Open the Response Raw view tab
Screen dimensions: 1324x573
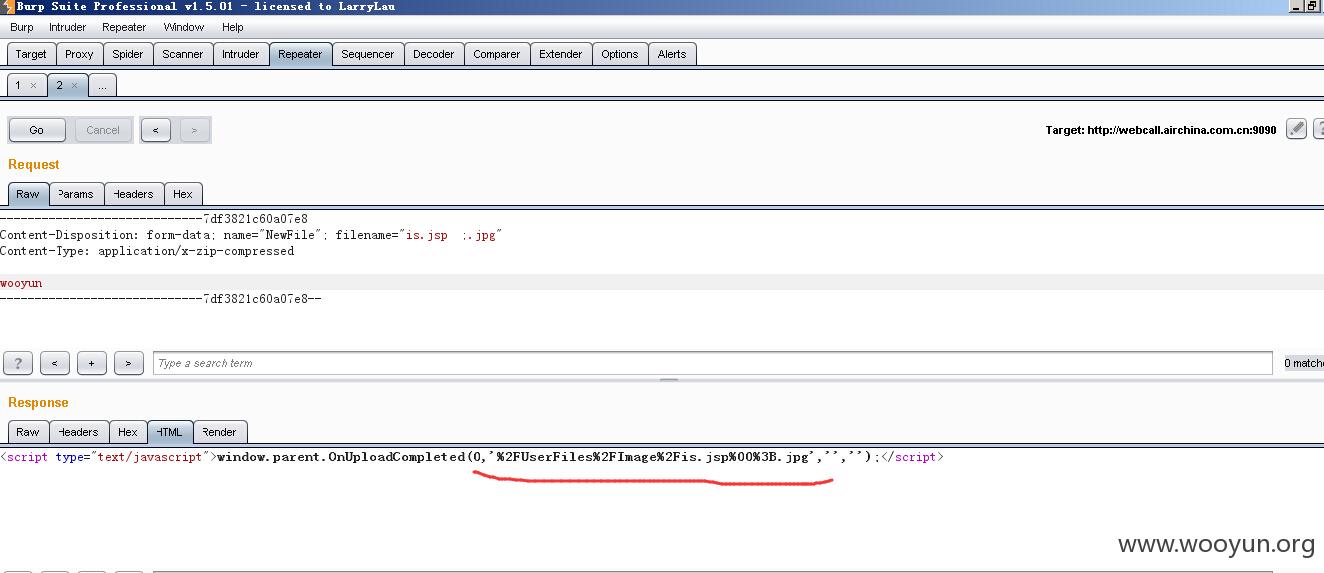point(28,432)
